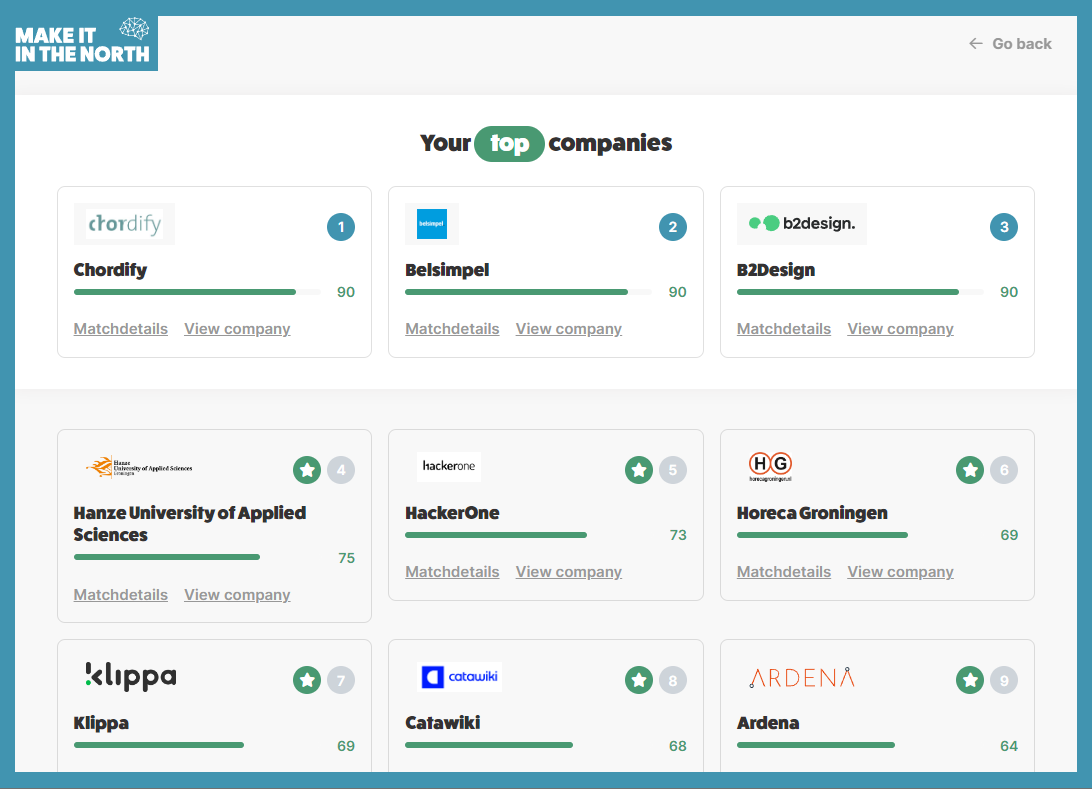Toggle favorite star for Hanze University

point(307,470)
